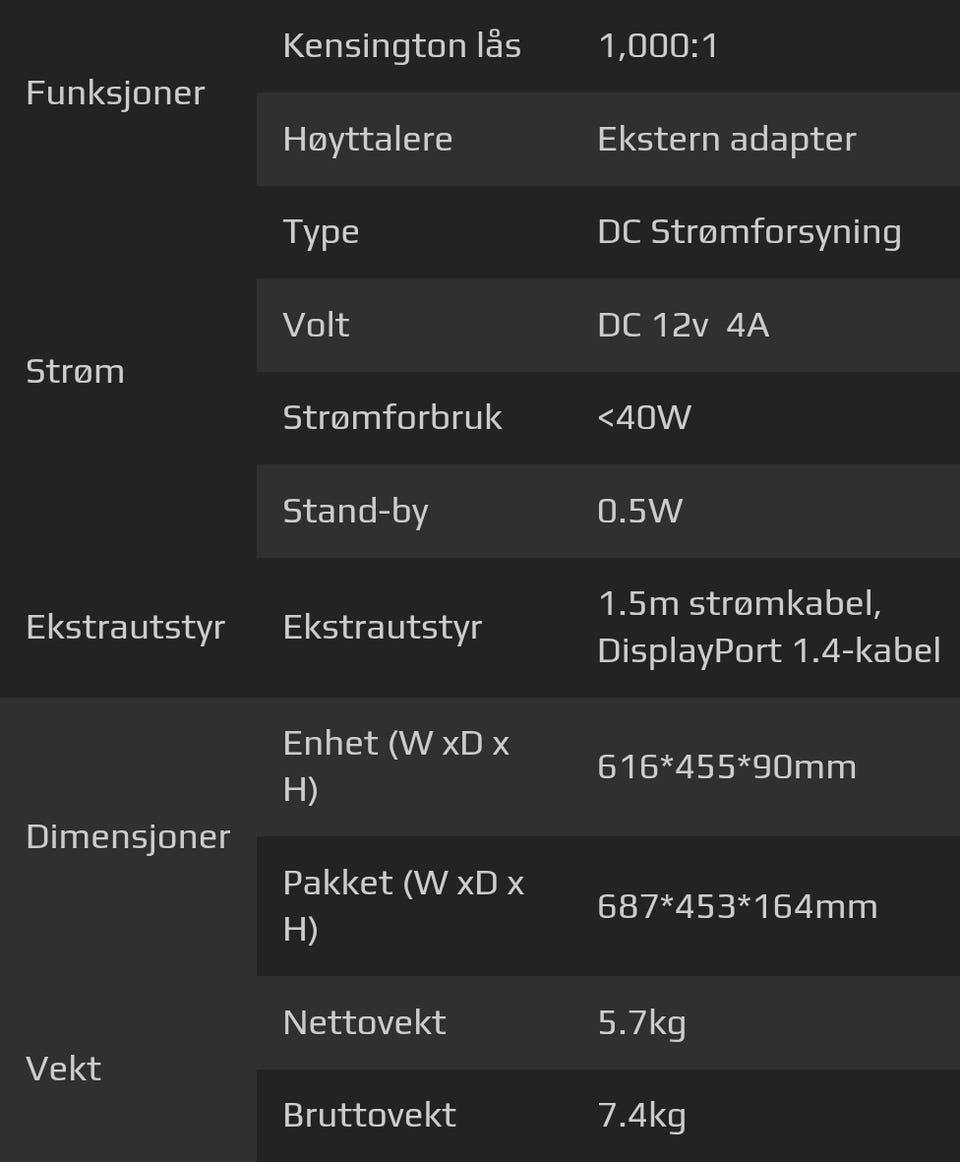Select the Stand-by row label

point(355,511)
